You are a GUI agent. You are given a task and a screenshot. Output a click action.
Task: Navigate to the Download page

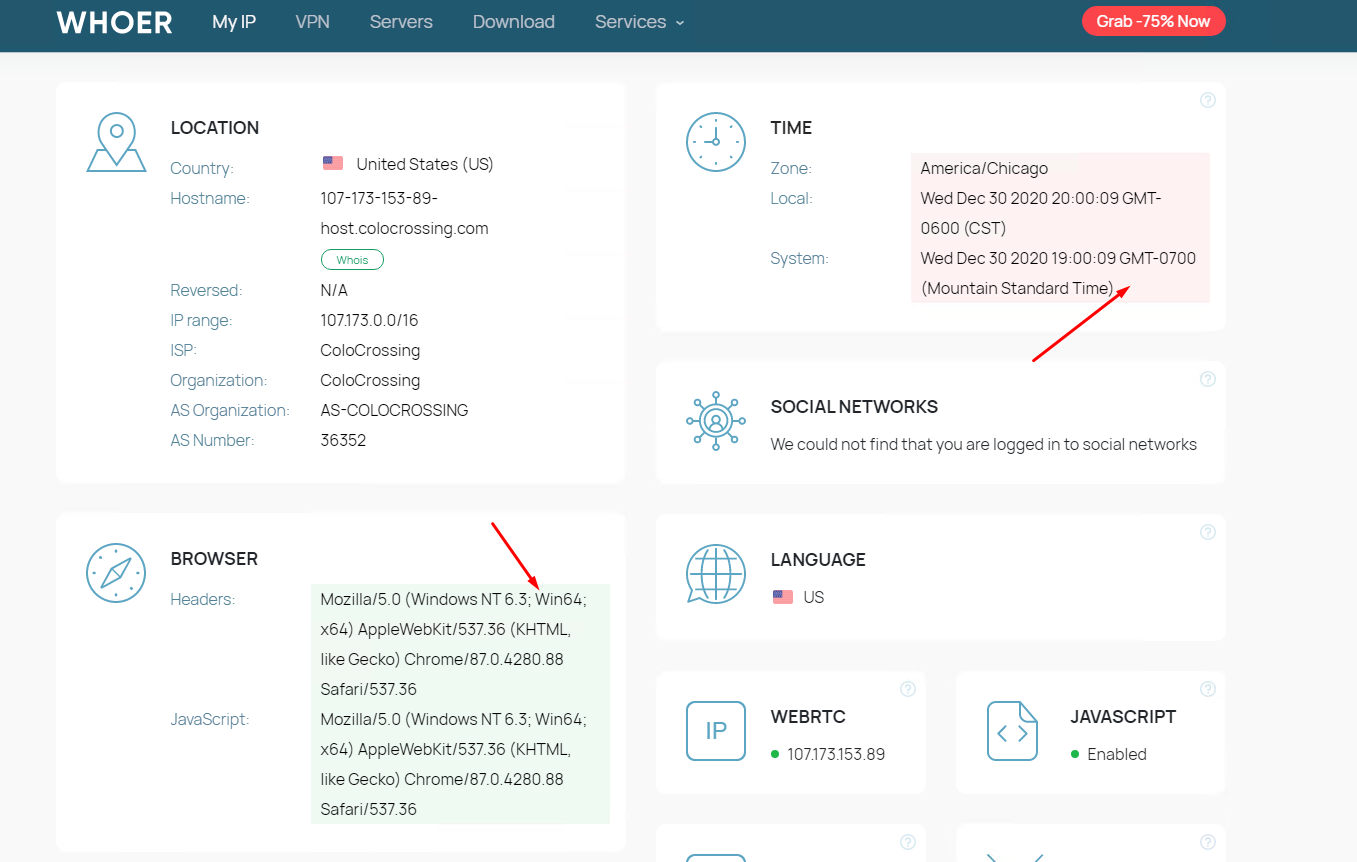(513, 22)
